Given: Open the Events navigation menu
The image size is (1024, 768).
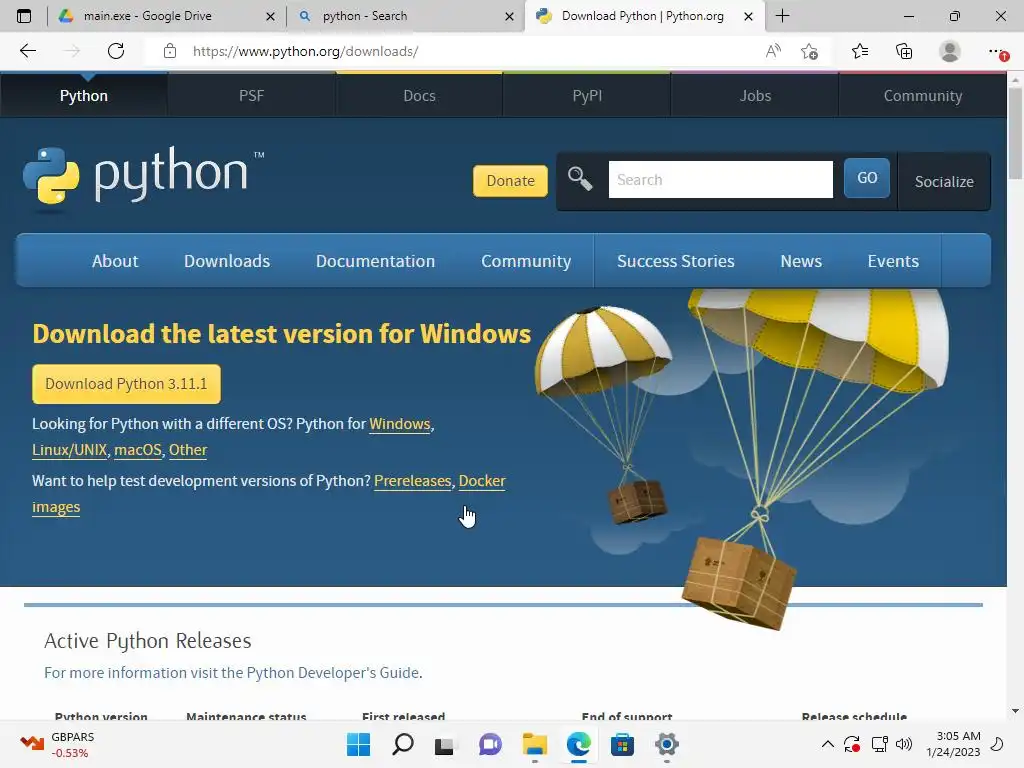Looking at the screenshot, I should [x=893, y=261].
